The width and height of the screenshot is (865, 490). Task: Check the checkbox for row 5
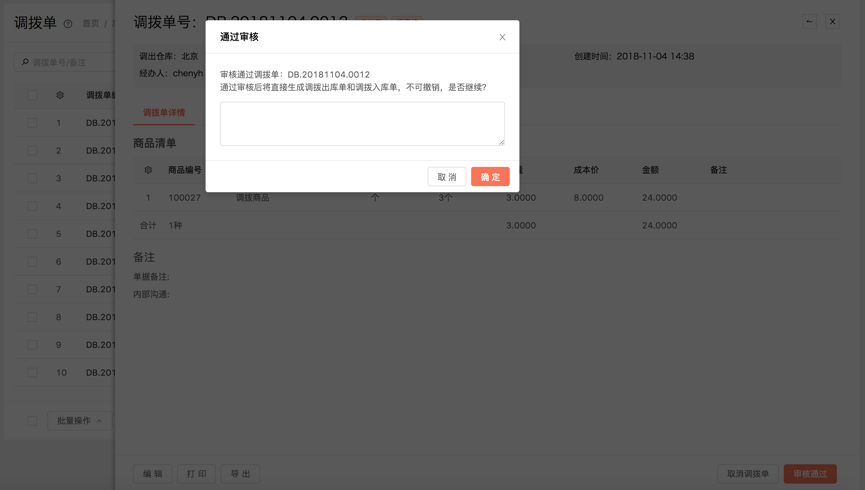click(33, 234)
